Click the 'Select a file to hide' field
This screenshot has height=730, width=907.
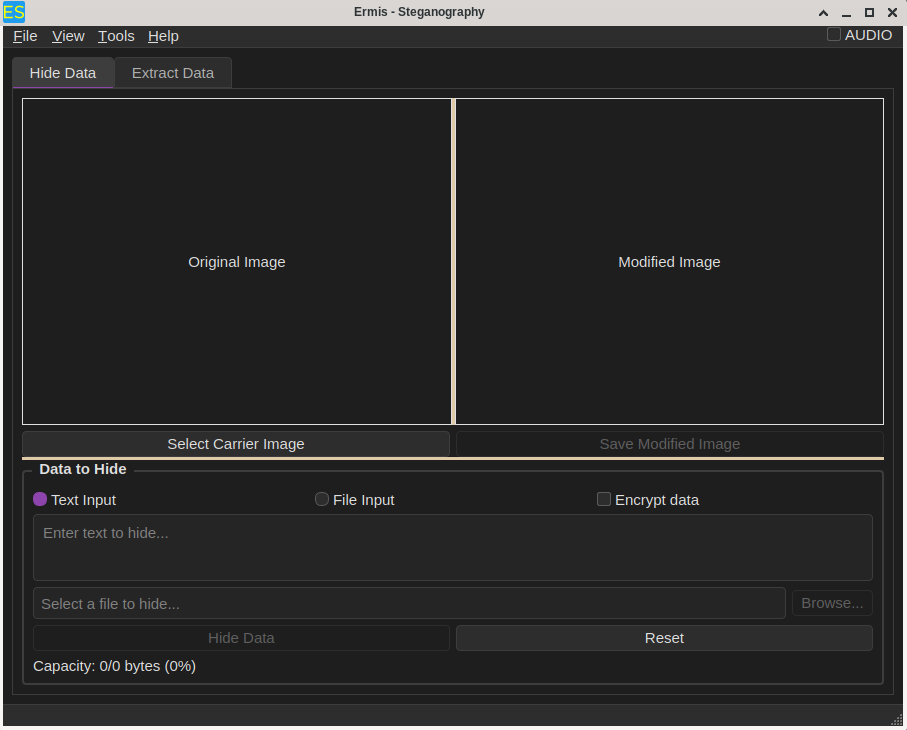point(409,603)
